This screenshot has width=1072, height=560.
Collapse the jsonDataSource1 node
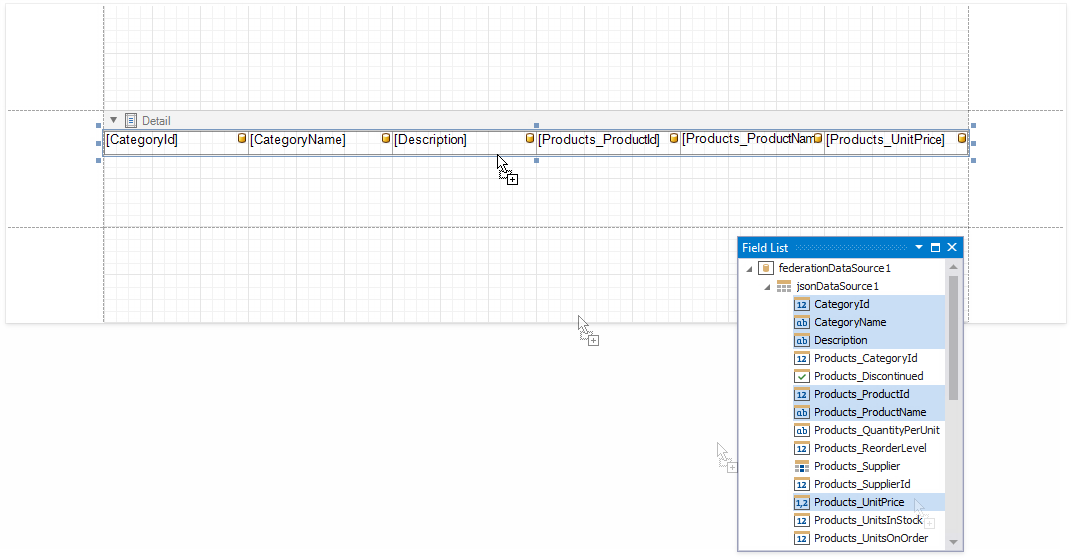(767, 287)
